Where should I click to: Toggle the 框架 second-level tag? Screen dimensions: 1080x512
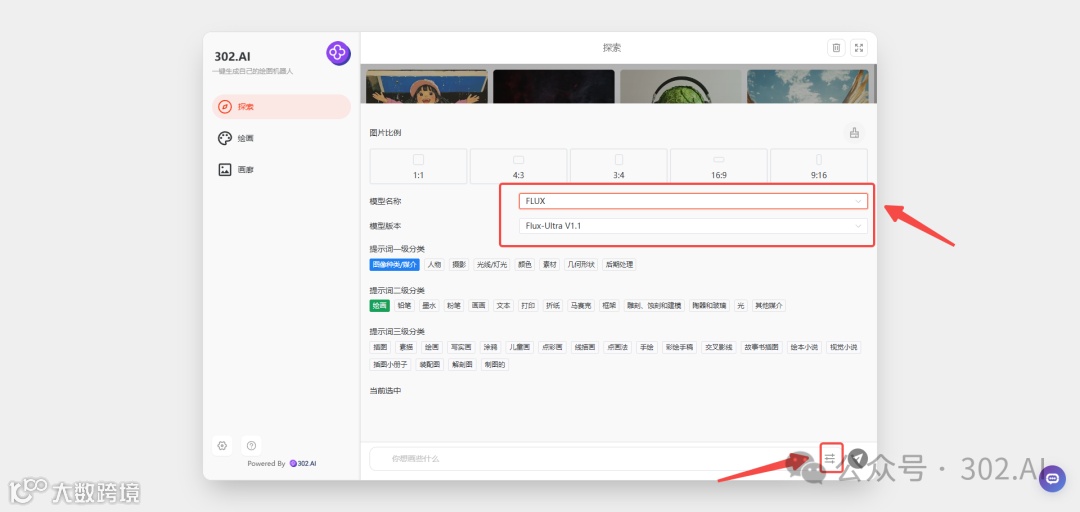pos(608,305)
